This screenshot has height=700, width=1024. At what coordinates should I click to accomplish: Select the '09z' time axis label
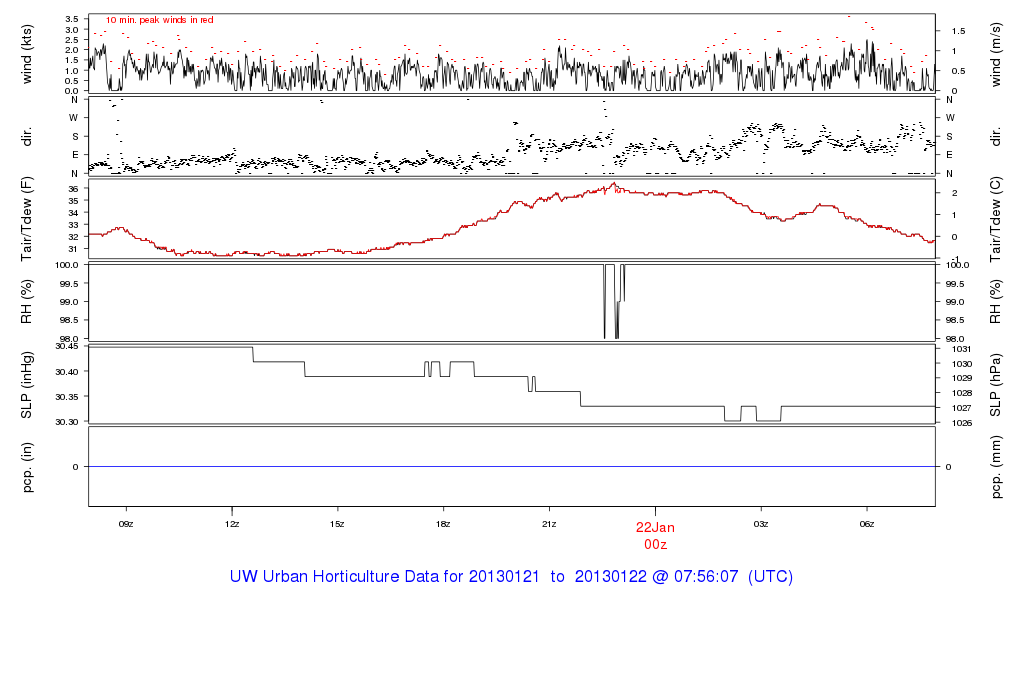click(x=126, y=524)
